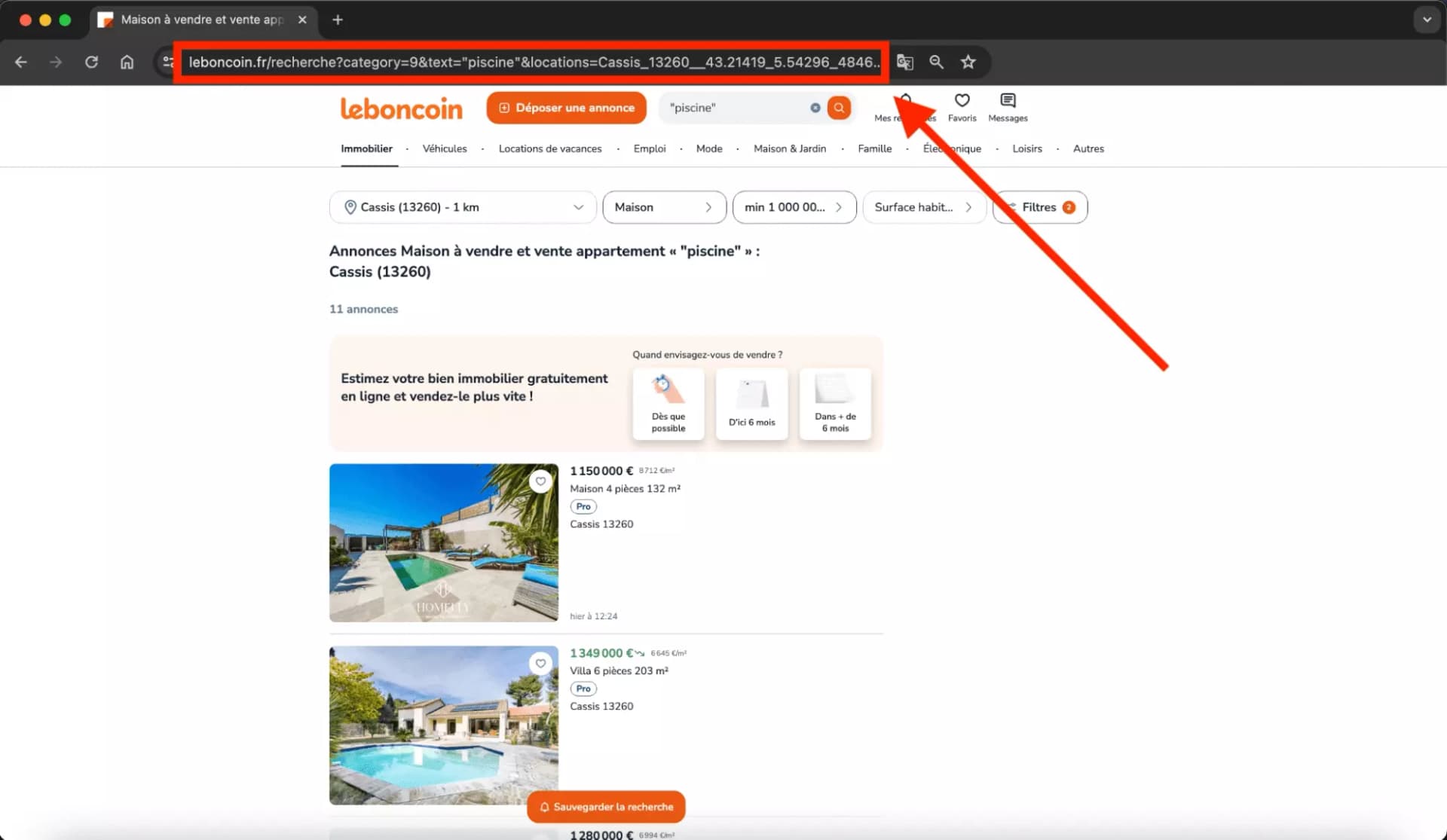Select Dans + de 6 mois option

(835, 404)
